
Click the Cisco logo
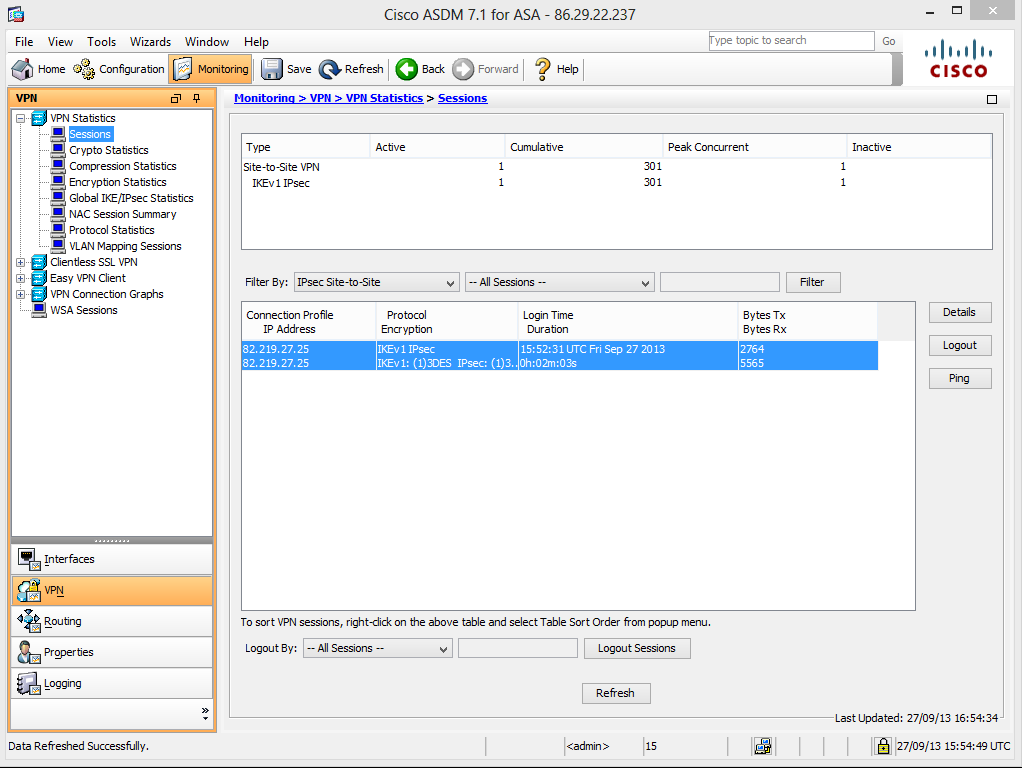[958, 59]
